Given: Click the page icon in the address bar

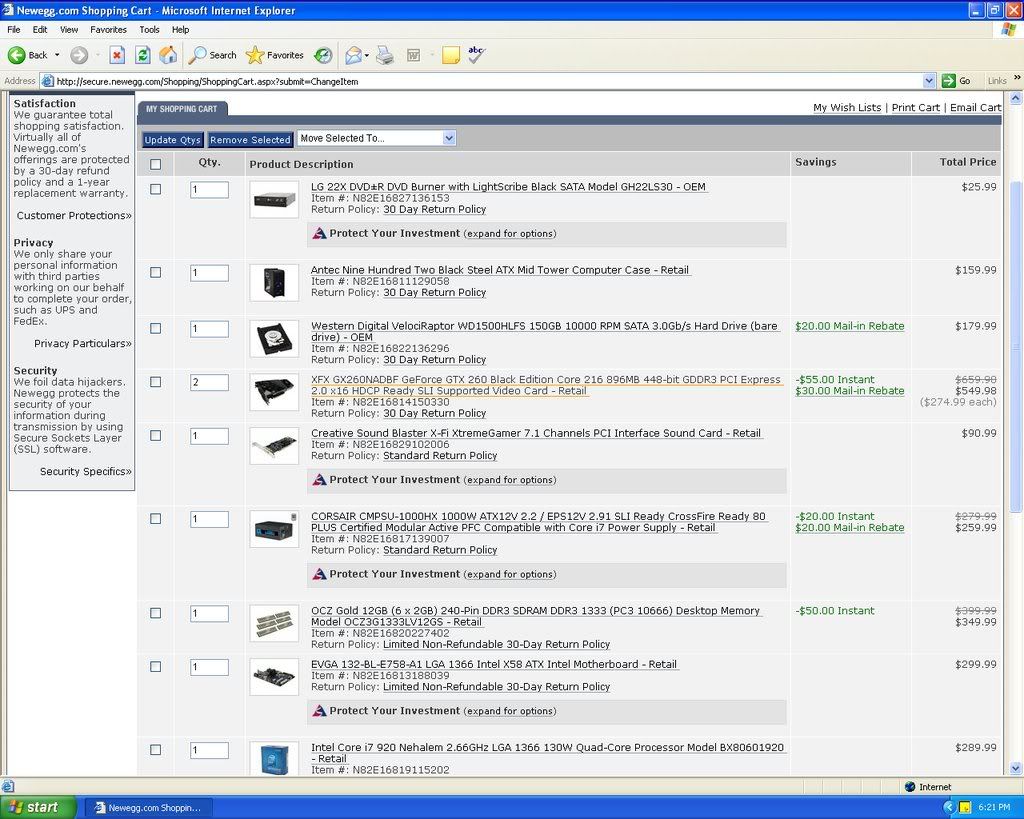Looking at the screenshot, I should point(47,81).
